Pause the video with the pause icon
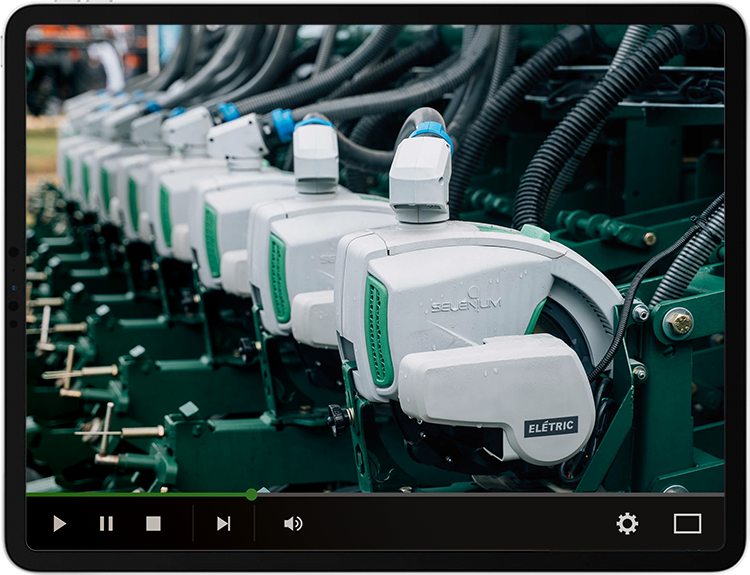The image size is (750, 575). (106, 523)
